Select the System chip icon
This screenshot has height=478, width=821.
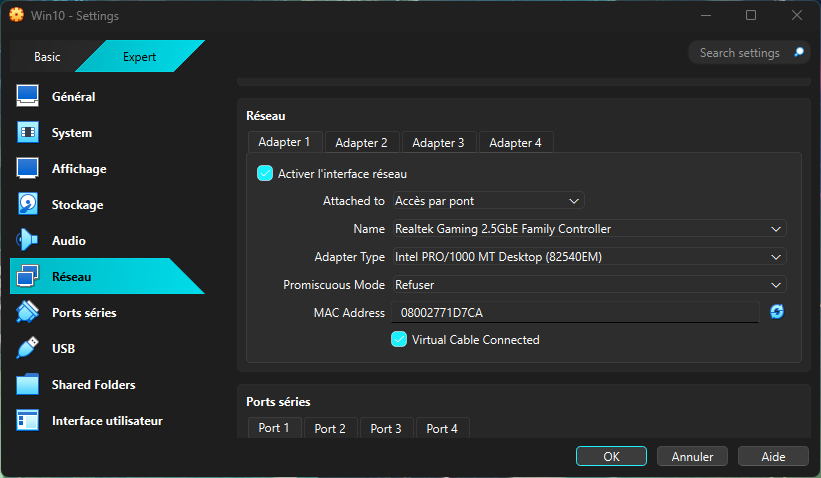click(28, 133)
